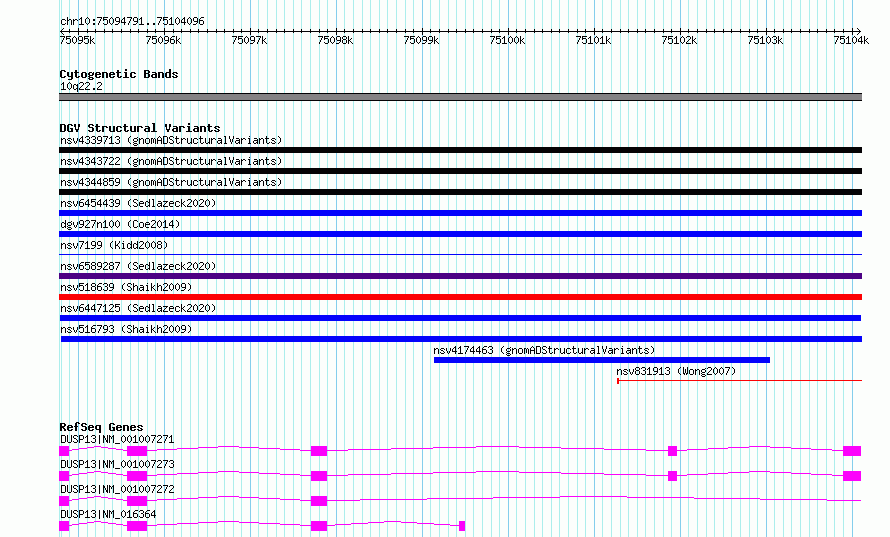The image size is (890, 537).
Task: Open variant nsv6447125 (Sedlazeck2020) label
Action: [x=138, y=308]
